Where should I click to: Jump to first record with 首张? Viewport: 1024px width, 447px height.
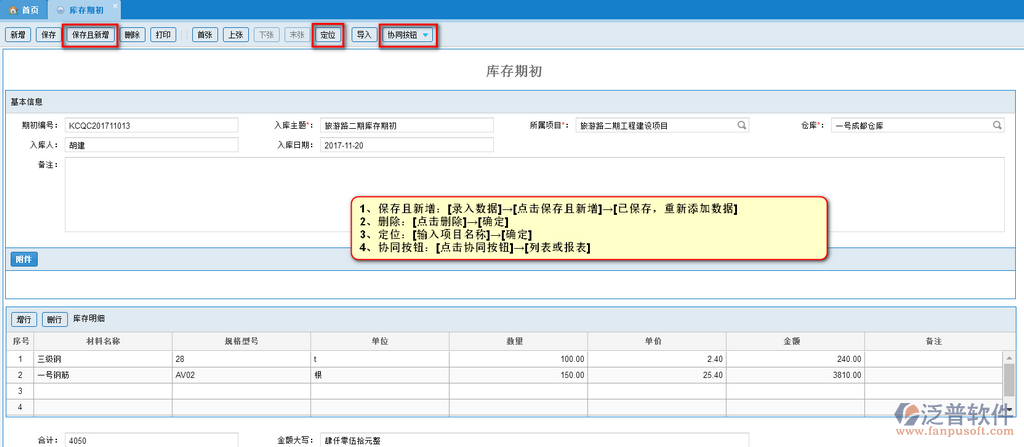pos(206,35)
